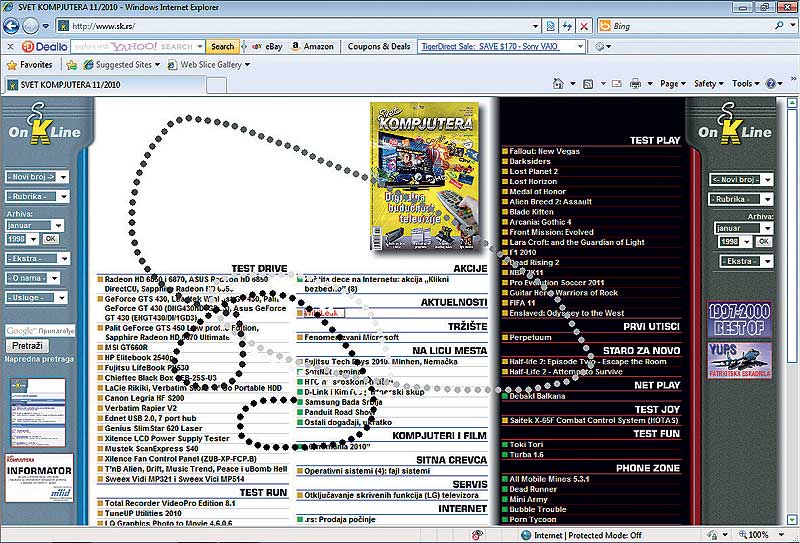The image size is (800, 543).
Task: Open right sidebar Rubrika dropdown
Action: (741, 199)
